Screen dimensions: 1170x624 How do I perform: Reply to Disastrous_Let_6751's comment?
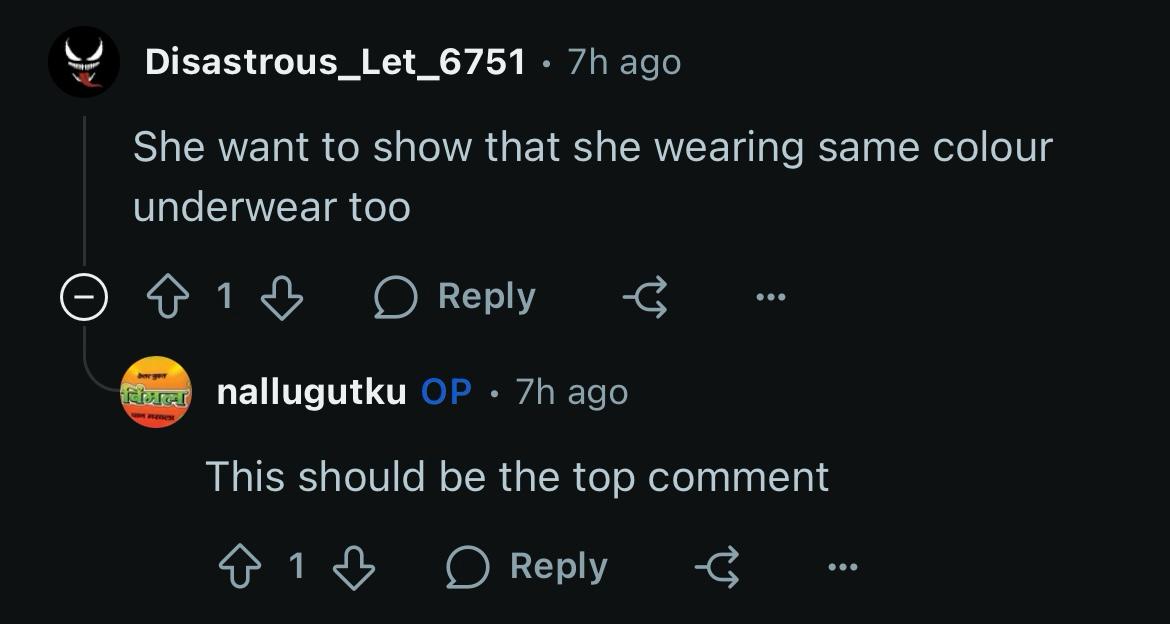coord(454,297)
